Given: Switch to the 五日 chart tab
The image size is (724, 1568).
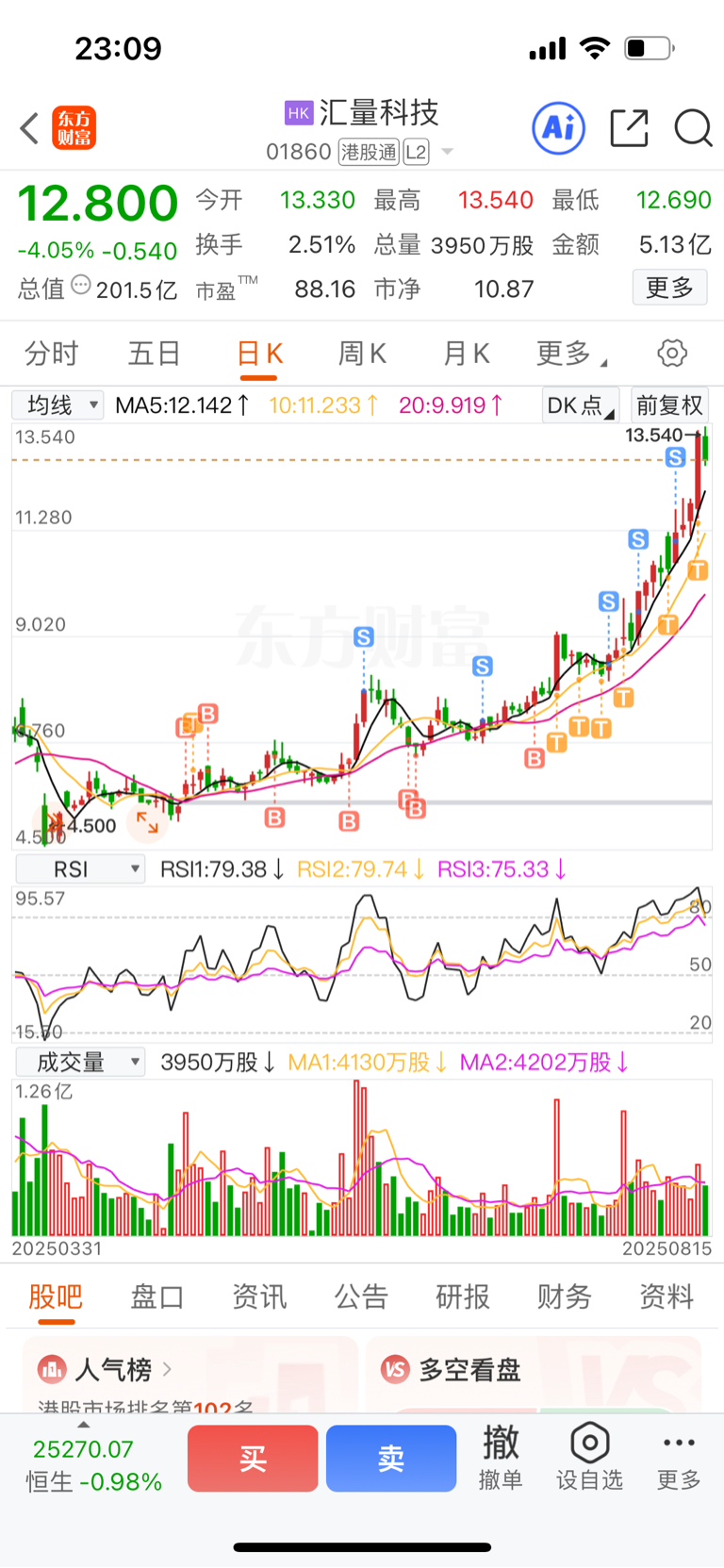Looking at the screenshot, I should [x=155, y=354].
